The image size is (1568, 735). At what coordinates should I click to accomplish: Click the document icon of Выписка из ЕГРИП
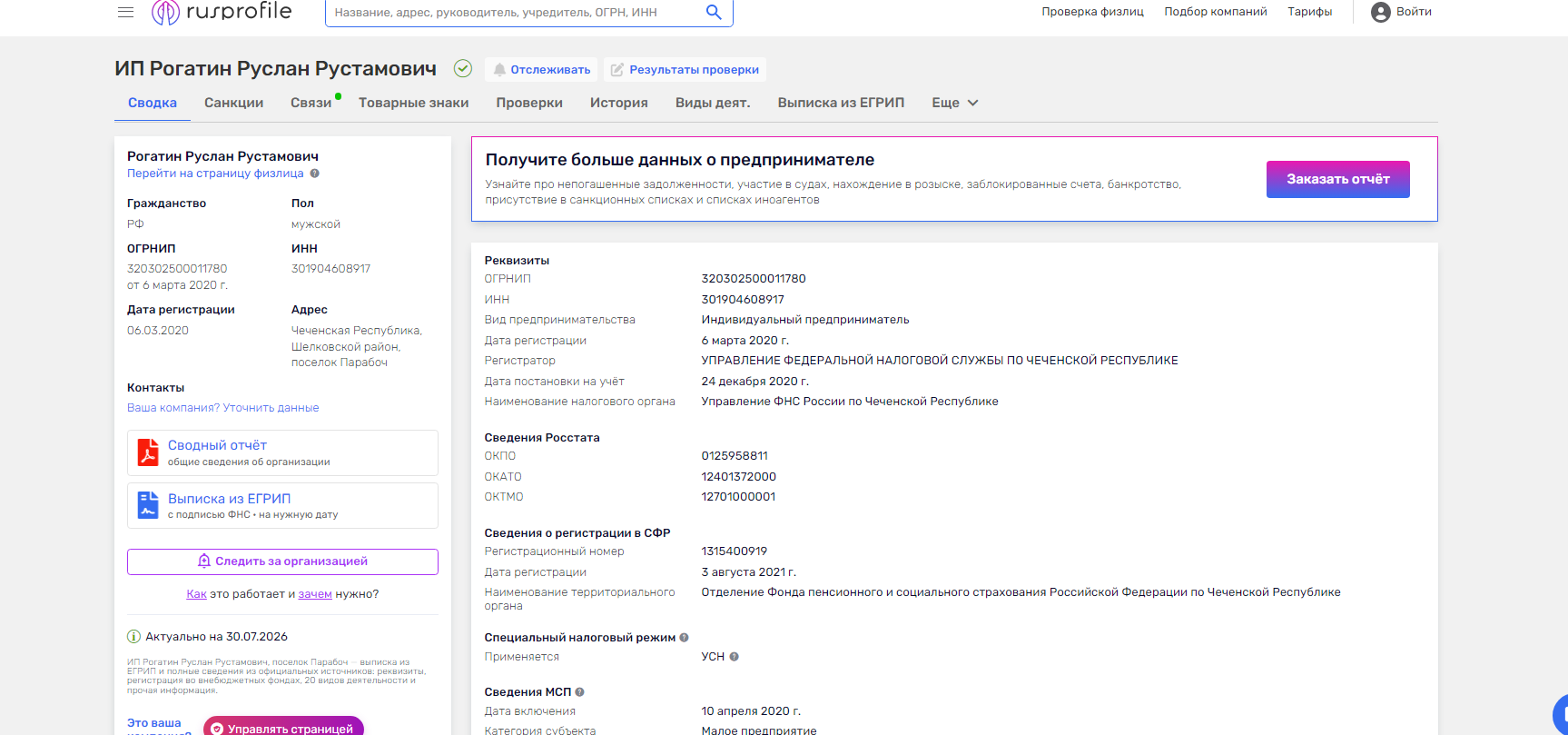(148, 505)
